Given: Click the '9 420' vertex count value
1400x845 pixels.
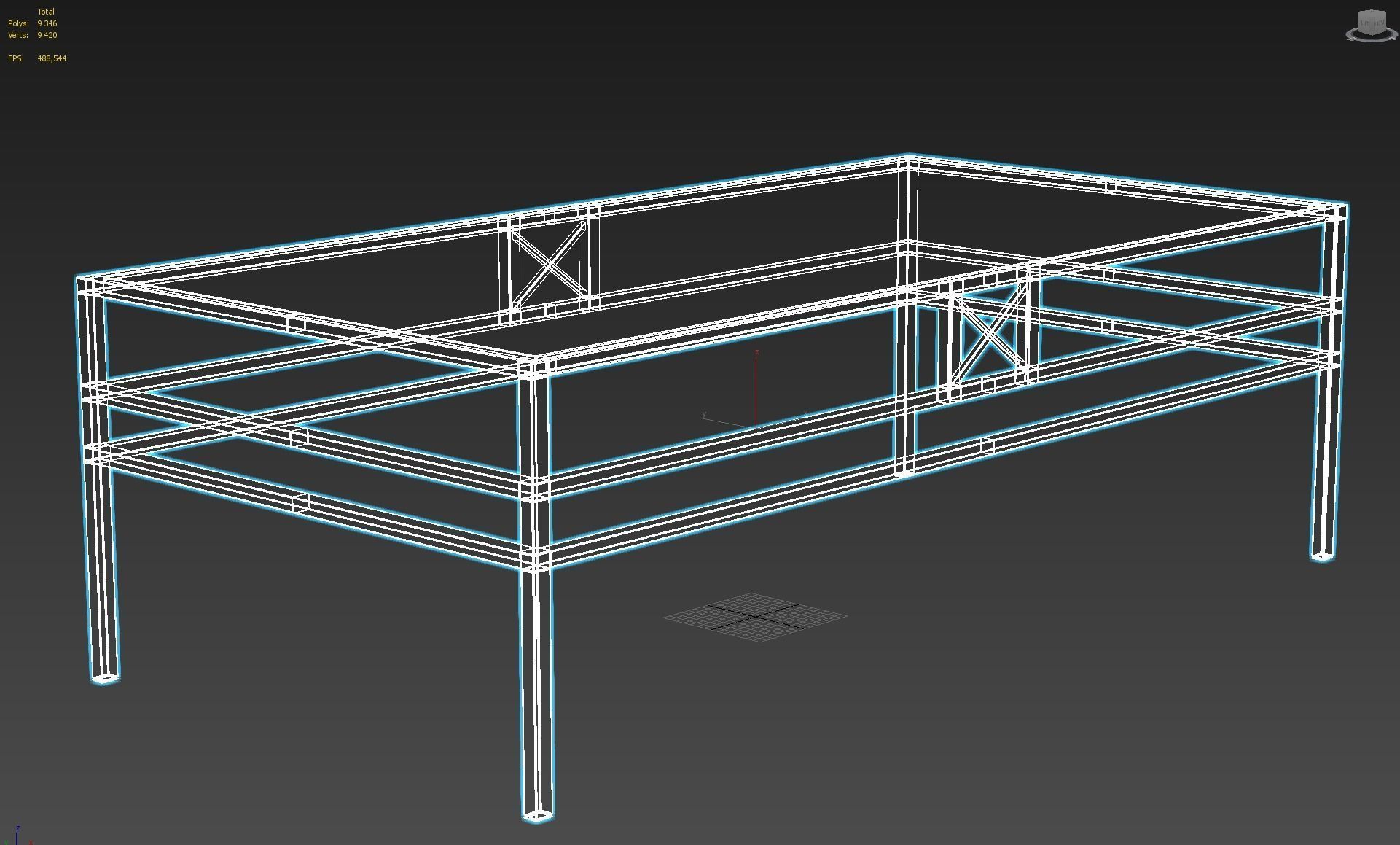Looking at the screenshot, I should tap(47, 35).
